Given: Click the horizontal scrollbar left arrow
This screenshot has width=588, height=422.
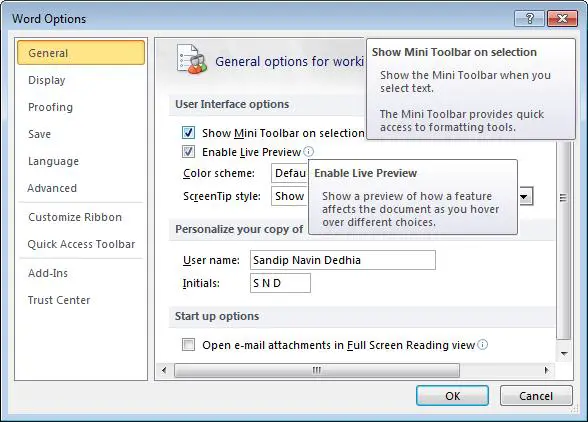Looking at the screenshot, I should tap(164, 370).
